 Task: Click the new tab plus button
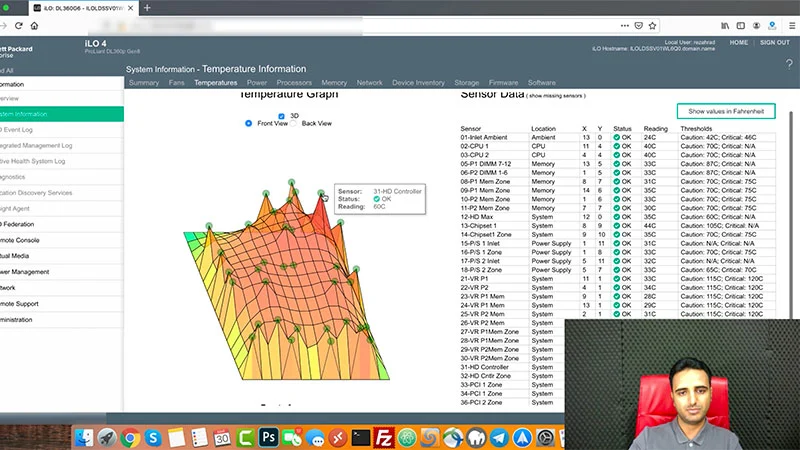(x=147, y=8)
